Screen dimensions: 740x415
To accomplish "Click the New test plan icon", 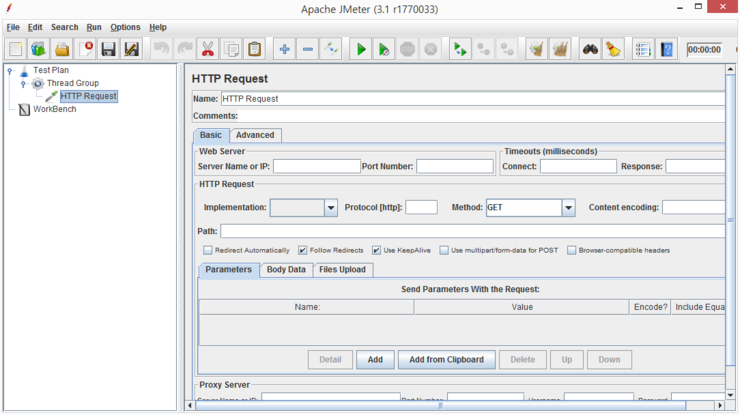I will pos(16,49).
